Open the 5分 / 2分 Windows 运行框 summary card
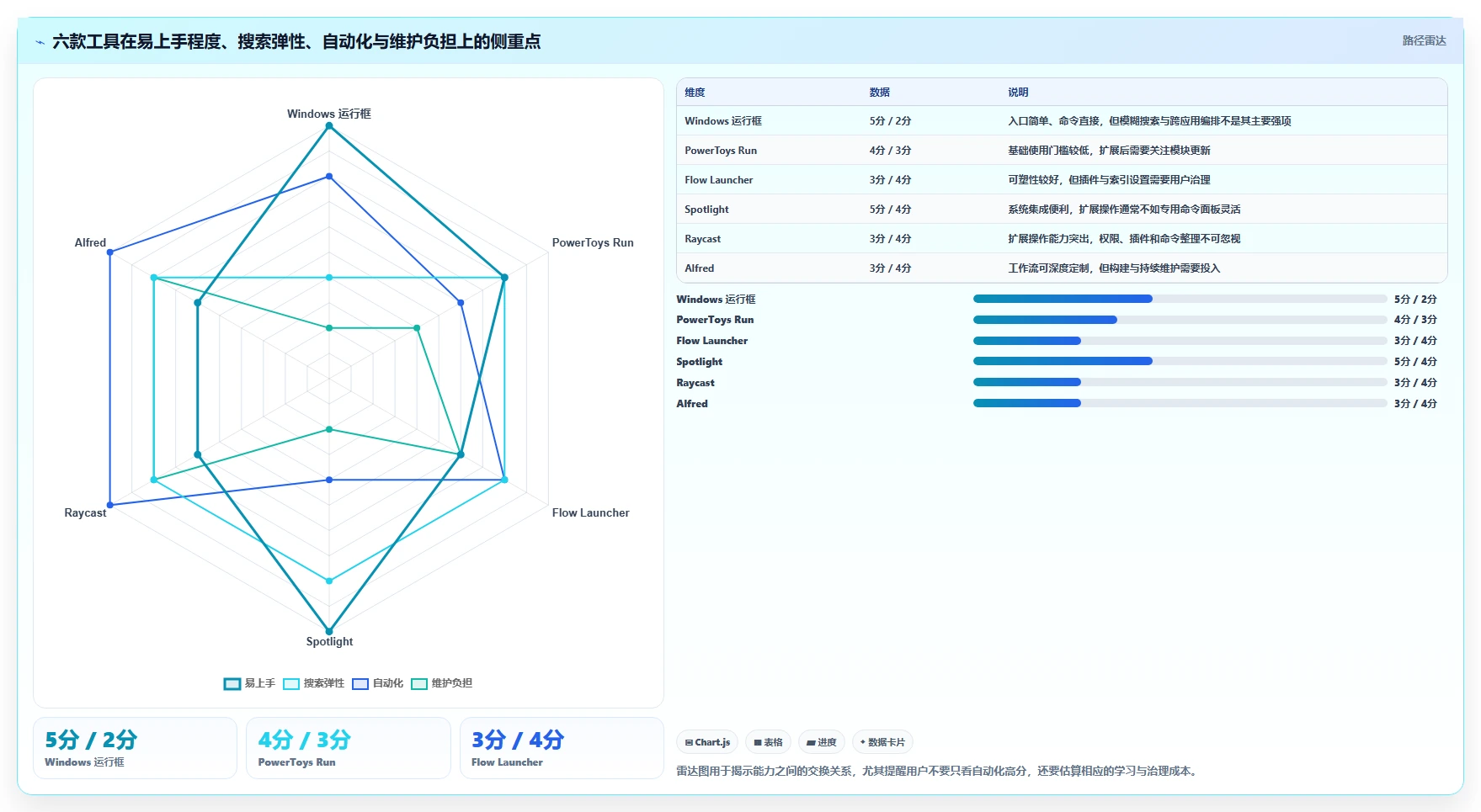The width and height of the screenshot is (1481, 812). 135,748
